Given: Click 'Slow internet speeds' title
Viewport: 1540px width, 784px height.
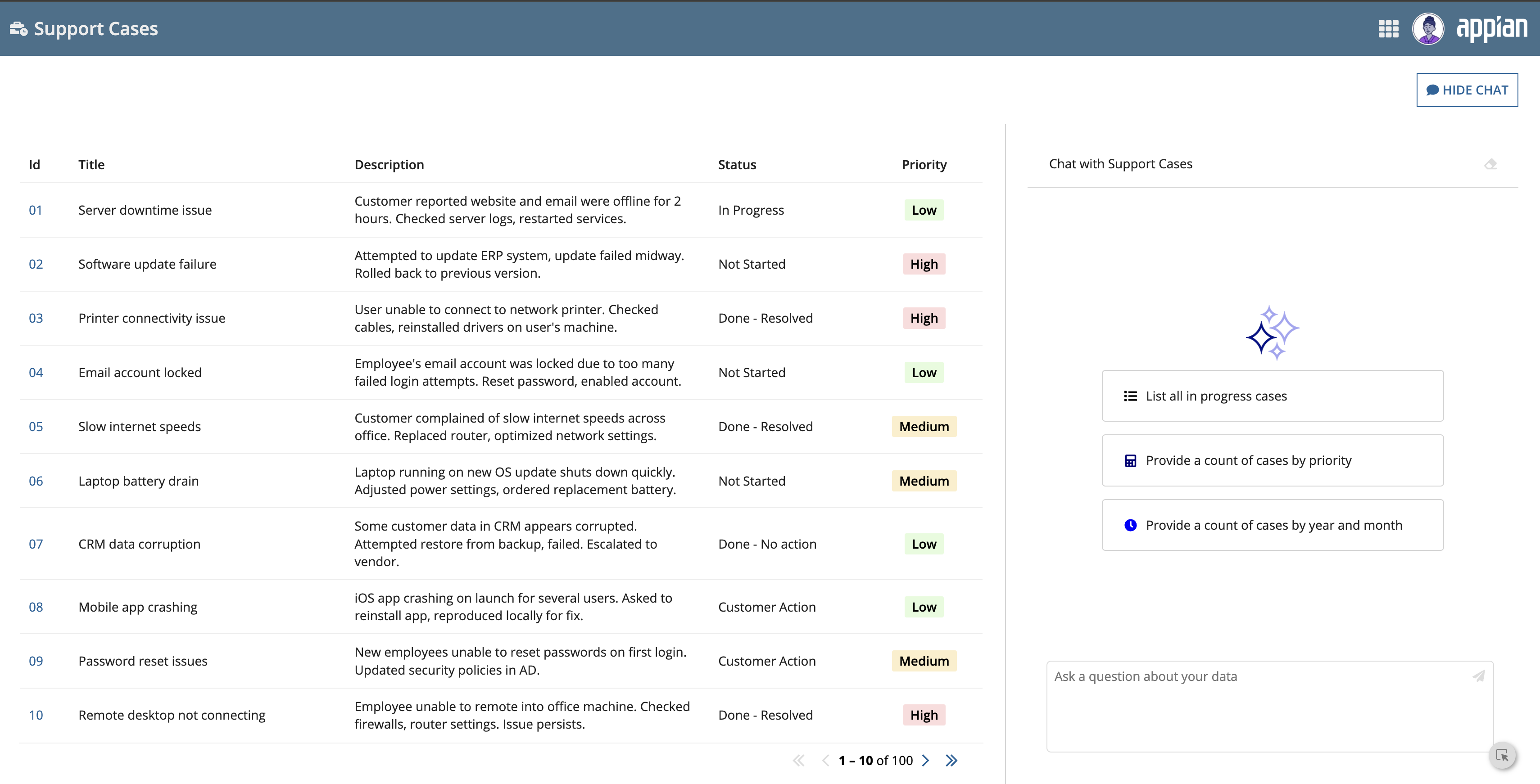Looking at the screenshot, I should (x=139, y=427).
